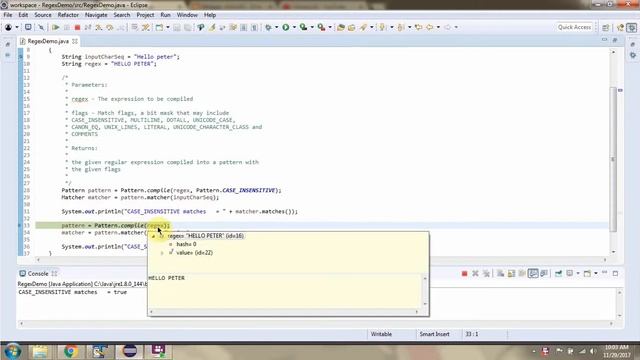Click the Step Into debug icon
This screenshot has width=640, height=360.
click(99, 27)
